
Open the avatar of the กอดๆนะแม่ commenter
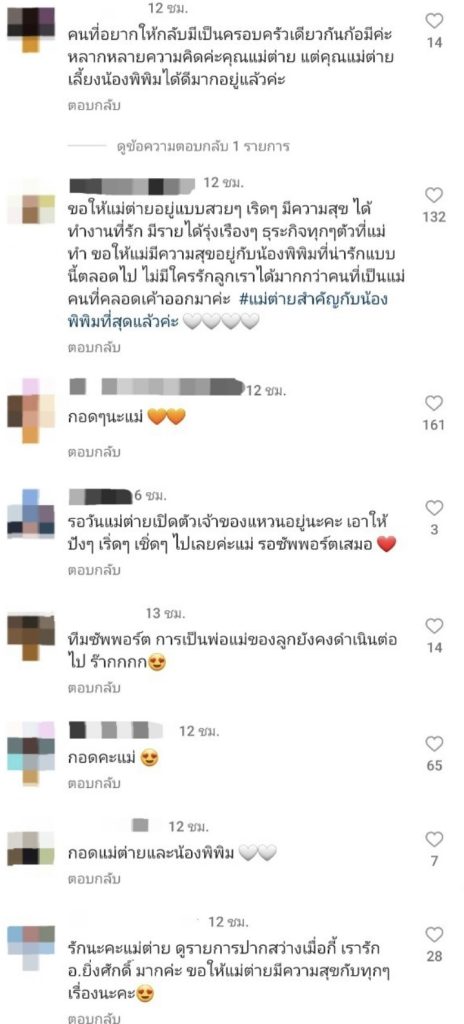point(31,411)
